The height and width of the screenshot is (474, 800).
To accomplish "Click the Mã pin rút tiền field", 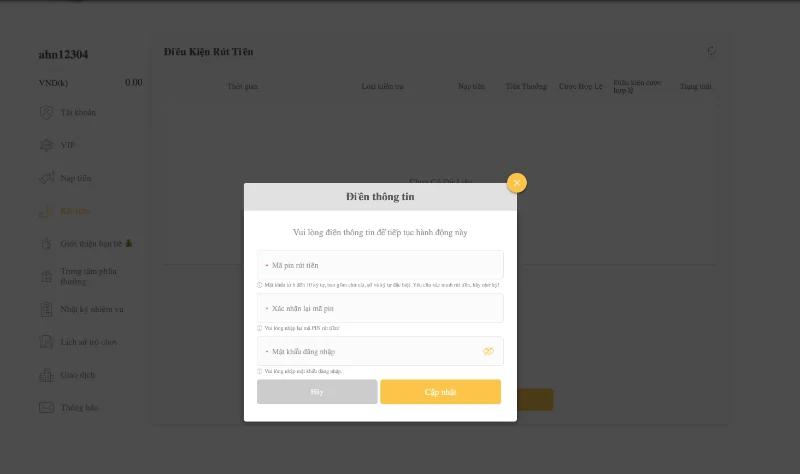I will pos(380,265).
